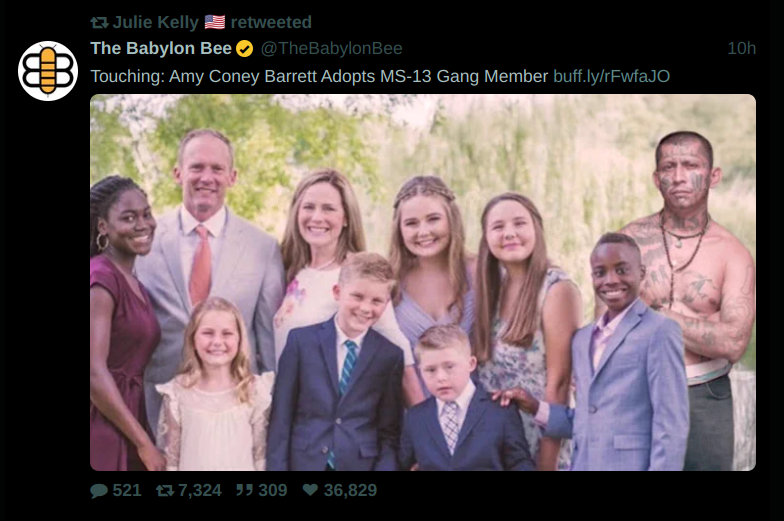Click The Babylon Bee profile avatar

click(x=47, y=70)
